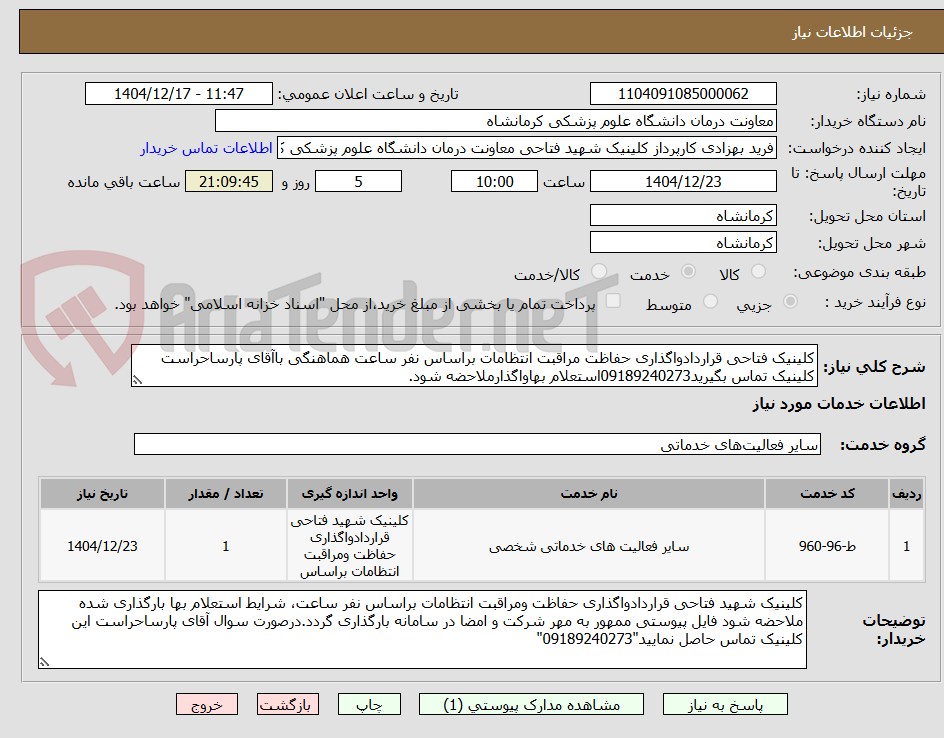Select the متوسط purchase type radio
Image resolution: width=944 pixels, height=738 pixels.
click(x=710, y=302)
